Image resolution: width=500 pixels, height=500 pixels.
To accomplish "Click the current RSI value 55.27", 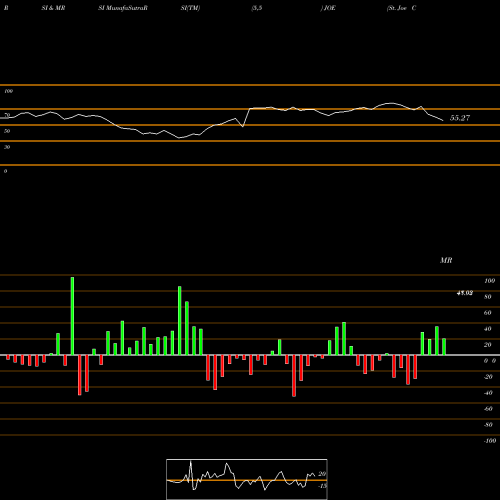I will 460,118.
